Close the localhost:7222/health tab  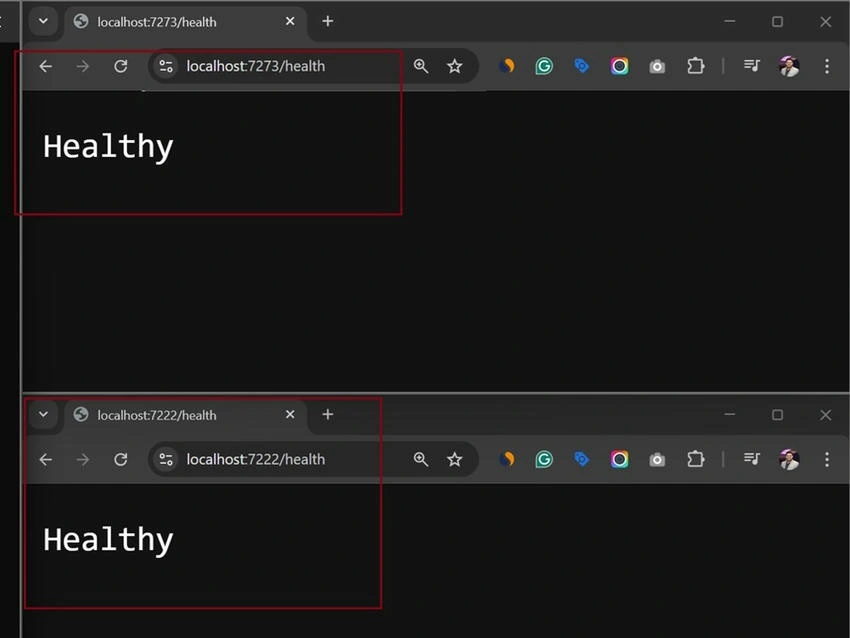290,415
